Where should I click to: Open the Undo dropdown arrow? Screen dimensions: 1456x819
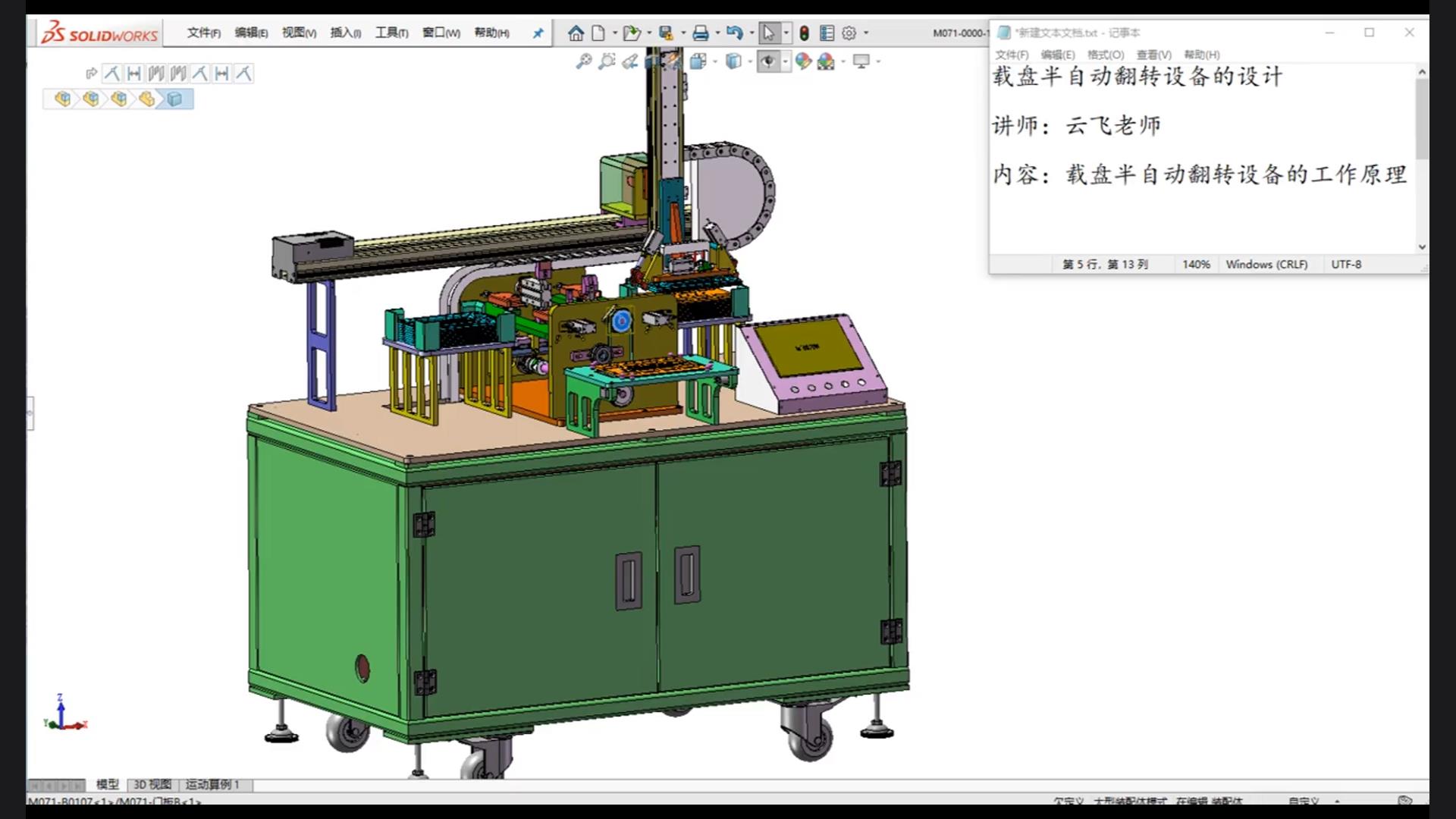pyautogui.click(x=752, y=33)
